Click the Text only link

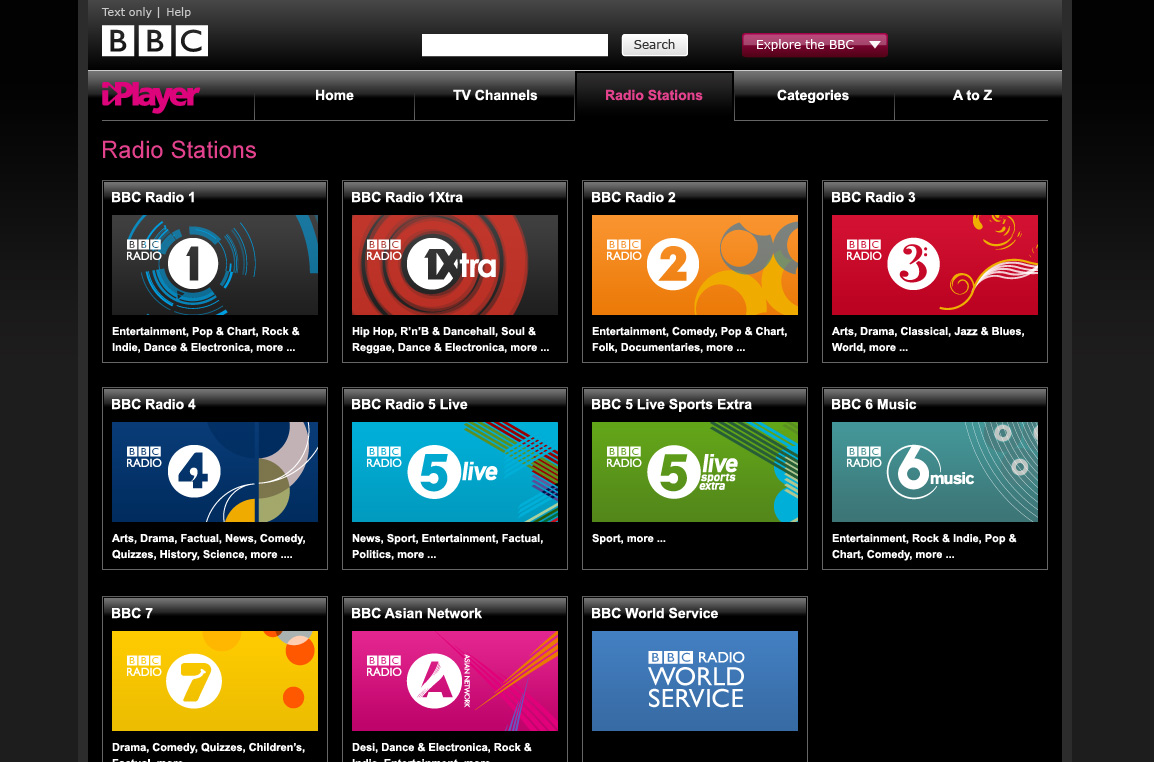(x=127, y=12)
